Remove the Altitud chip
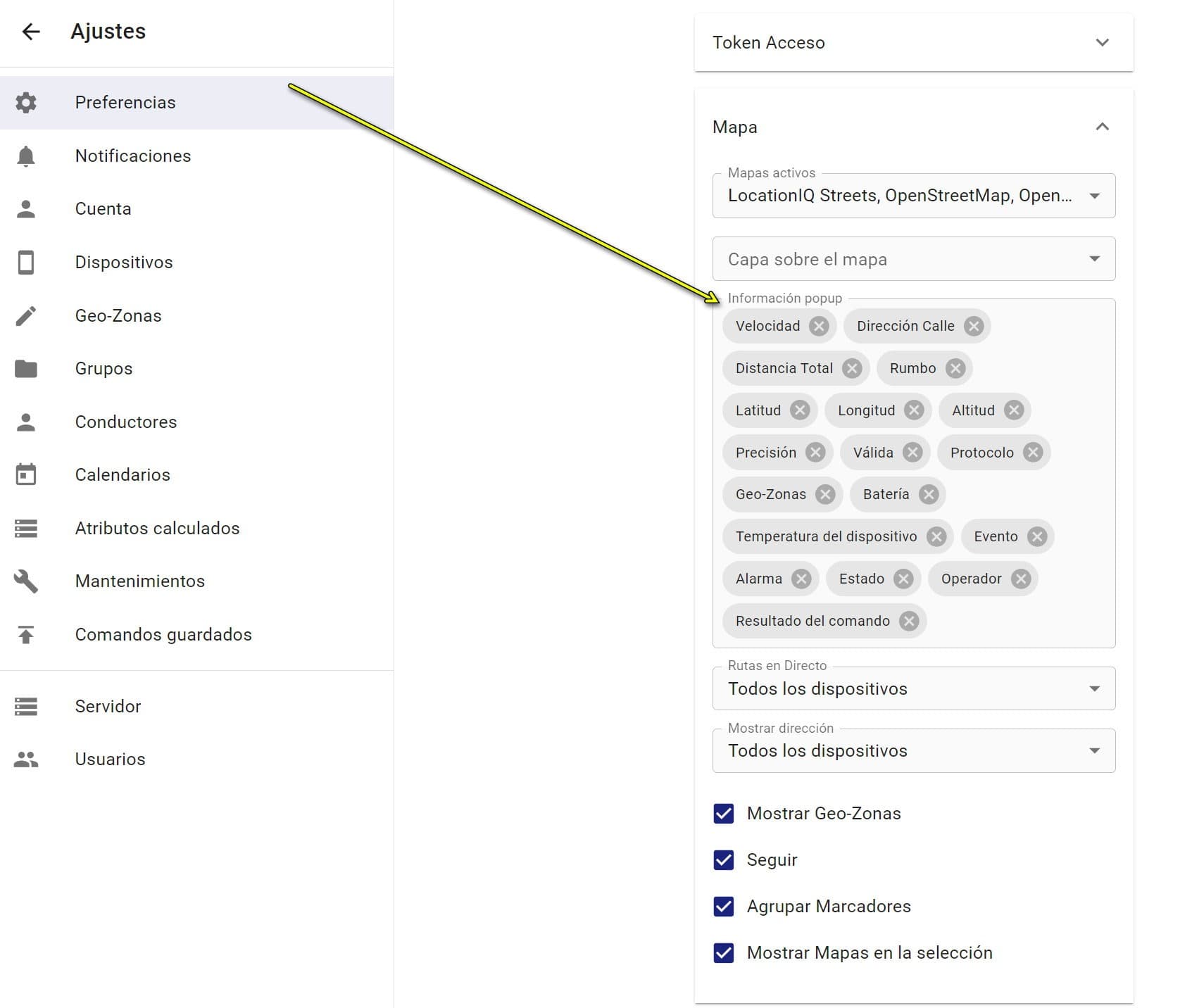The image size is (1192, 1008). (1013, 410)
